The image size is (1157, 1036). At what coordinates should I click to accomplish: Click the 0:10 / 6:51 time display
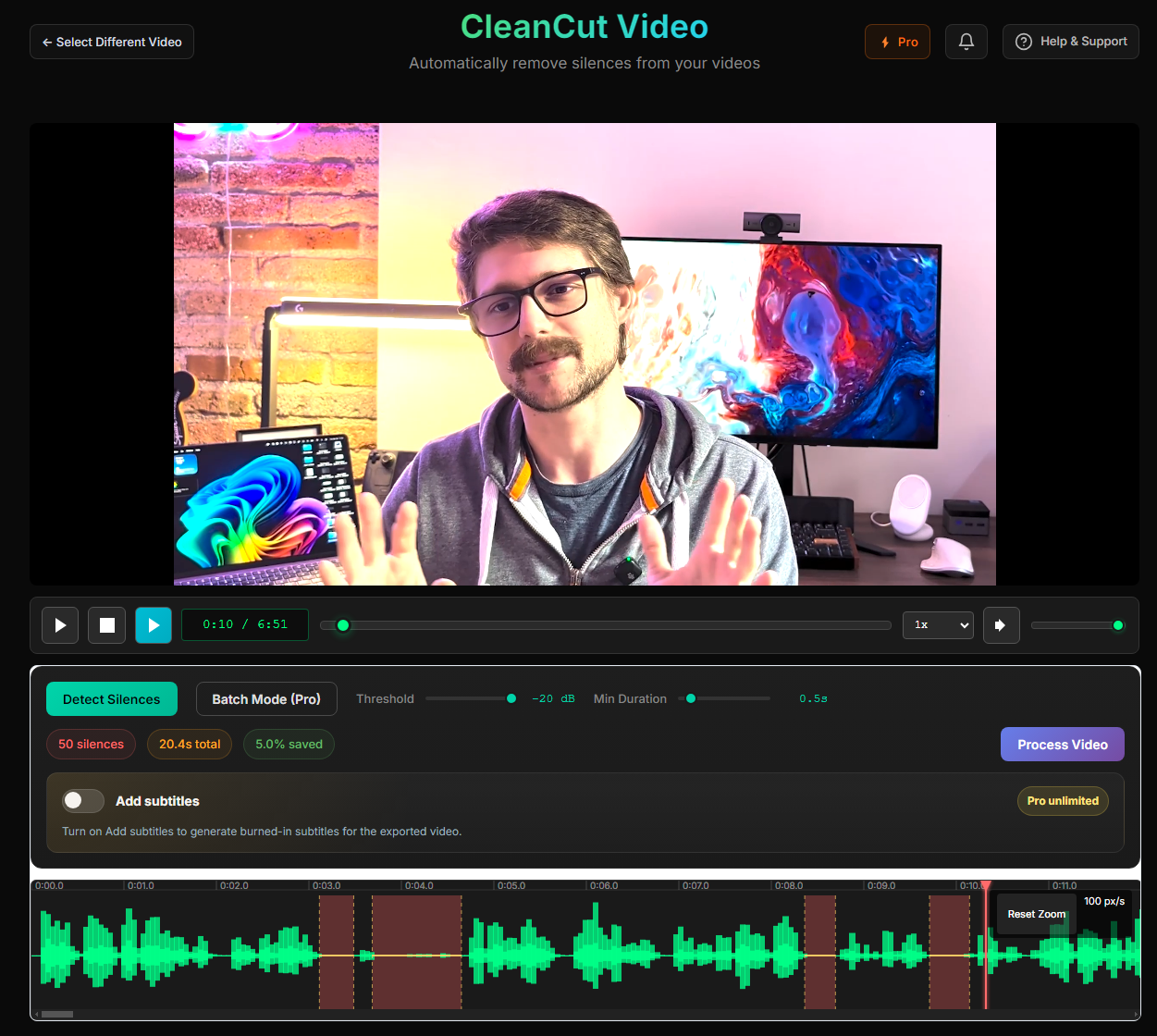pyautogui.click(x=245, y=624)
